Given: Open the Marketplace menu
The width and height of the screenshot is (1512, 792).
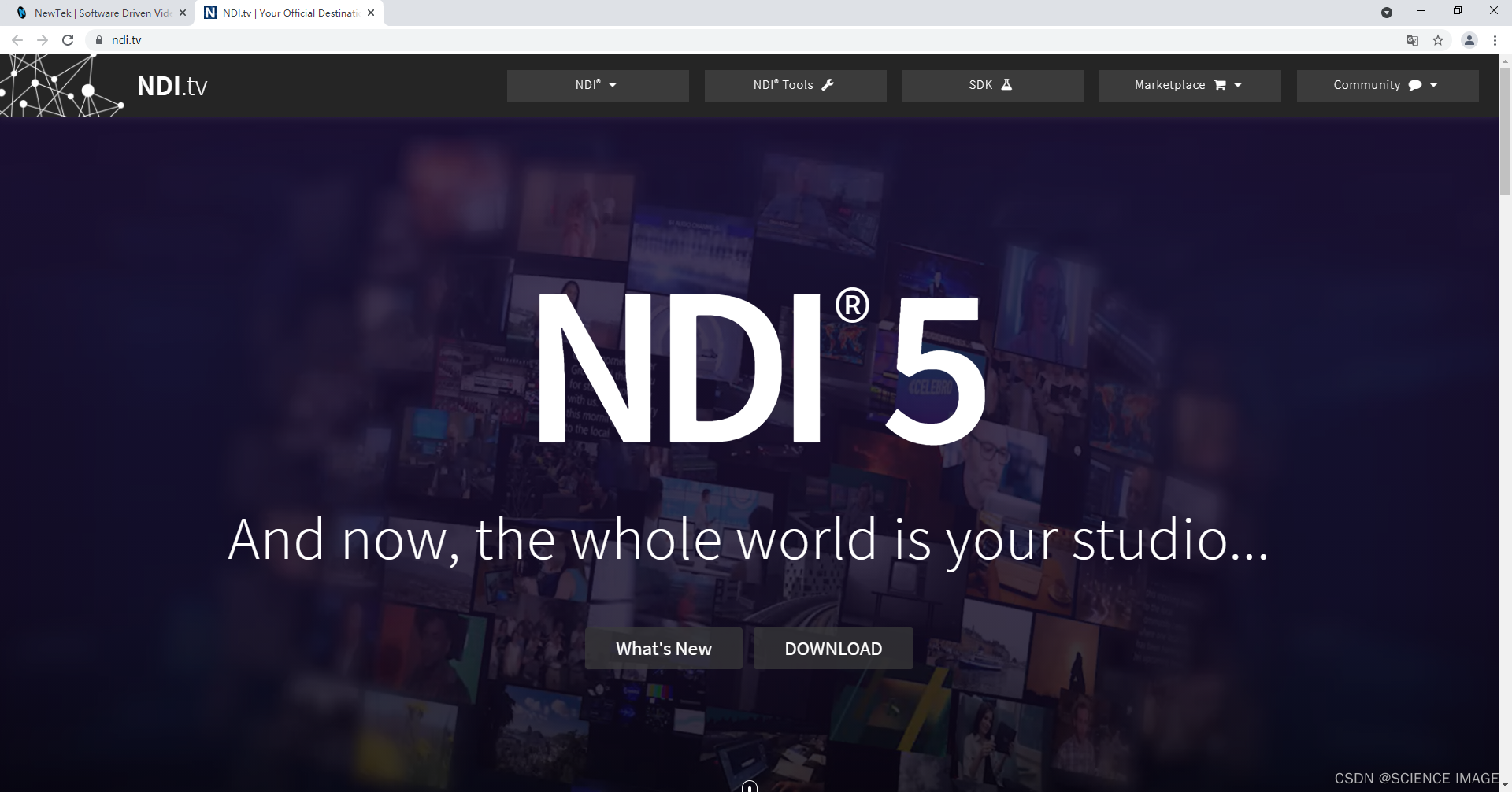Looking at the screenshot, I should point(1190,85).
